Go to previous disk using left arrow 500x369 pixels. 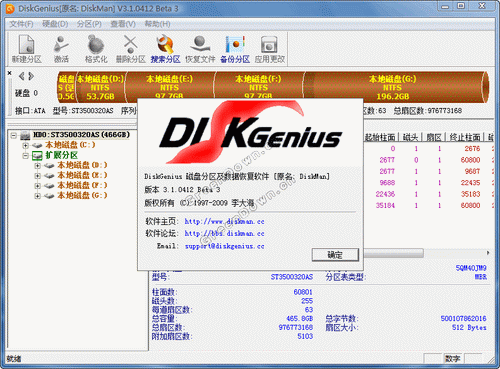pos(22,76)
